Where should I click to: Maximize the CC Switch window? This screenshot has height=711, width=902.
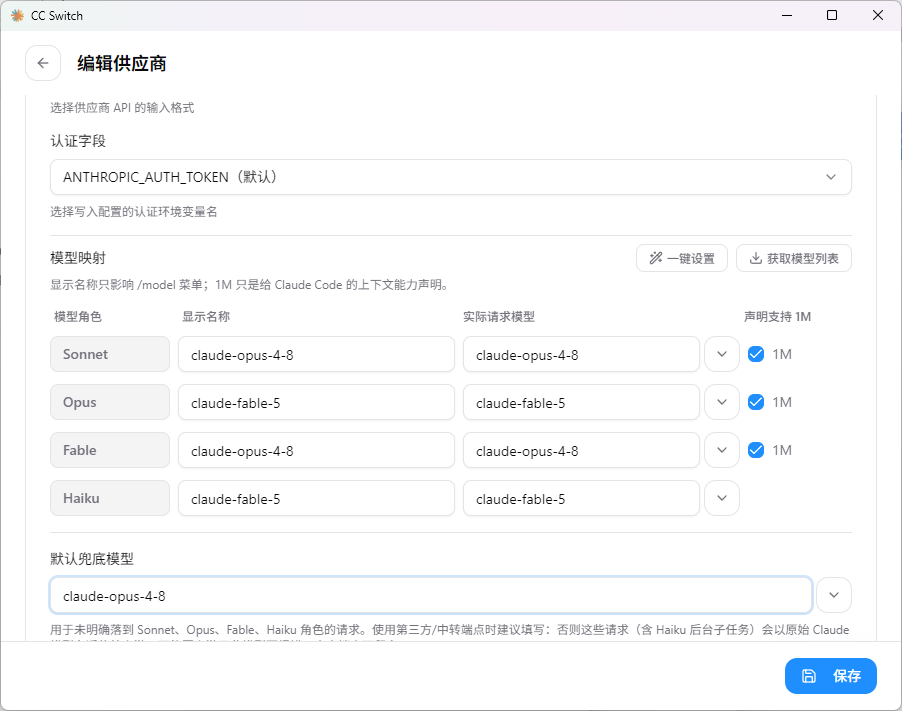(x=832, y=16)
